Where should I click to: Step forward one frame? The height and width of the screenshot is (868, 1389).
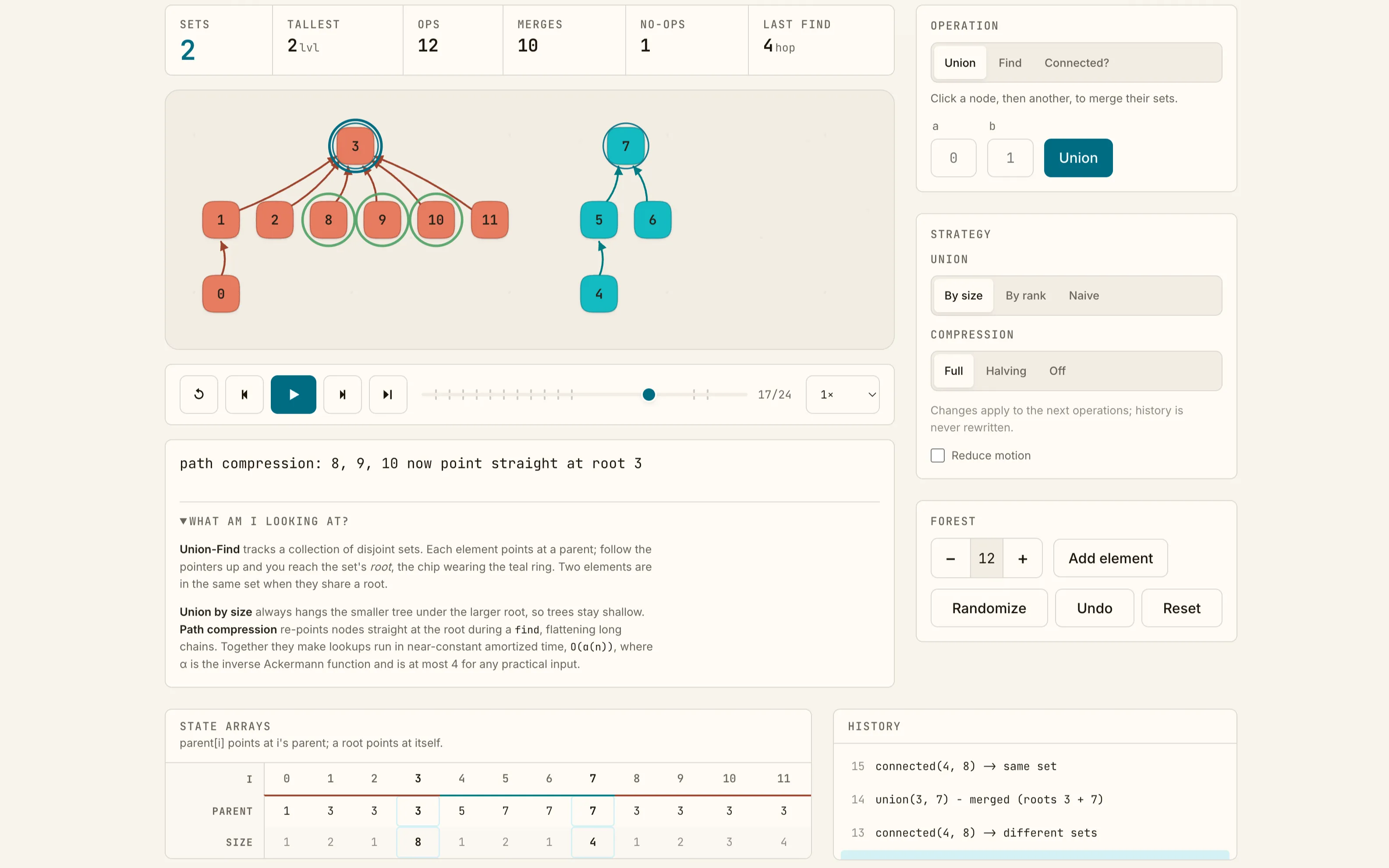pyautogui.click(x=343, y=394)
